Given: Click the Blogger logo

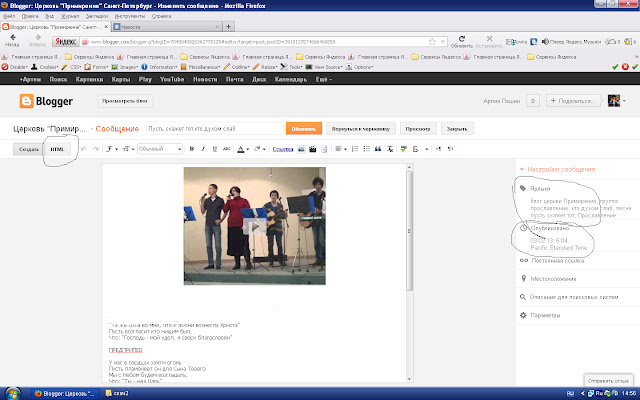Looking at the screenshot, I should (x=46, y=101).
